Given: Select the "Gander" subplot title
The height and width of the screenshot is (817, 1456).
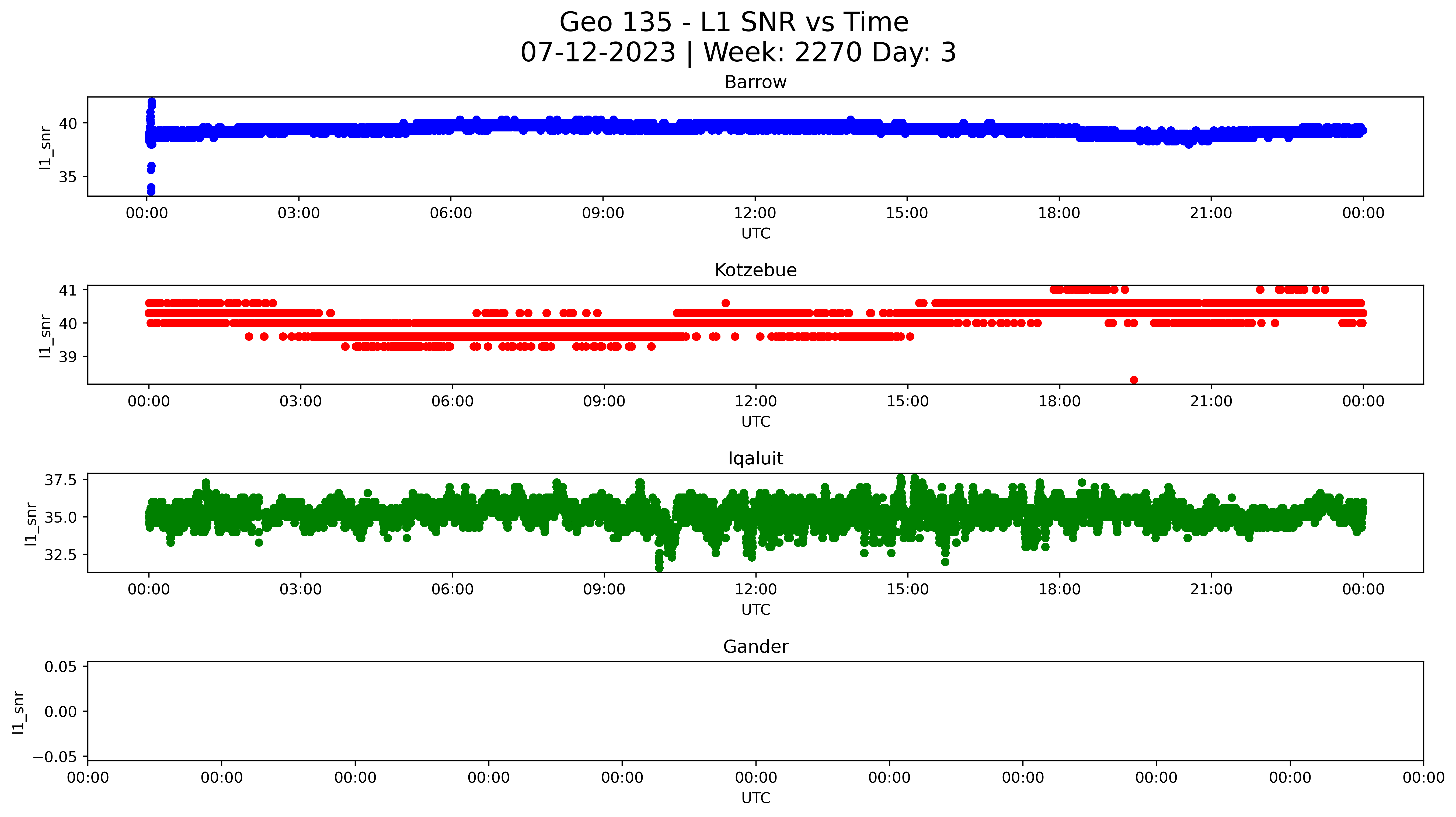Looking at the screenshot, I should (x=756, y=647).
